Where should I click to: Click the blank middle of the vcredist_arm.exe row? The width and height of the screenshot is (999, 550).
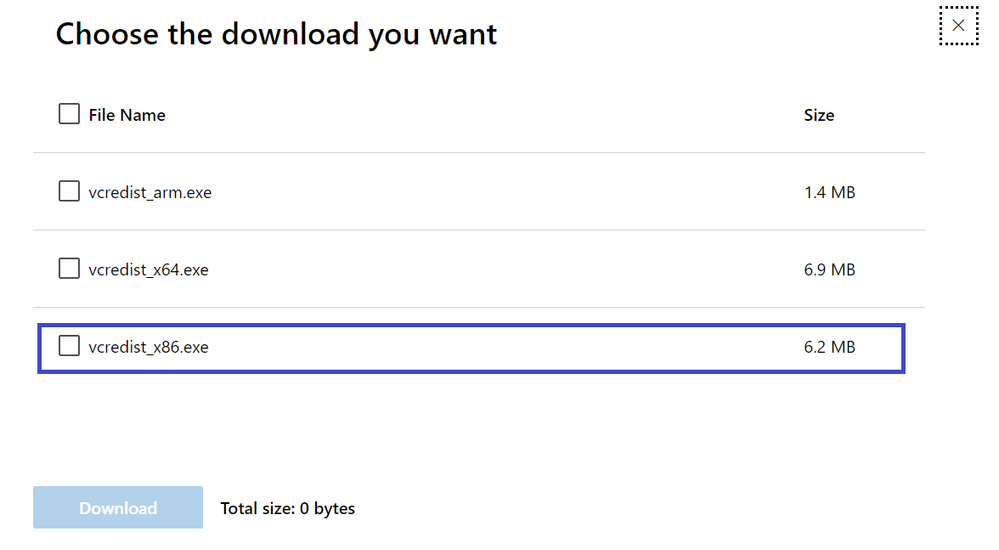coord(500,192)
